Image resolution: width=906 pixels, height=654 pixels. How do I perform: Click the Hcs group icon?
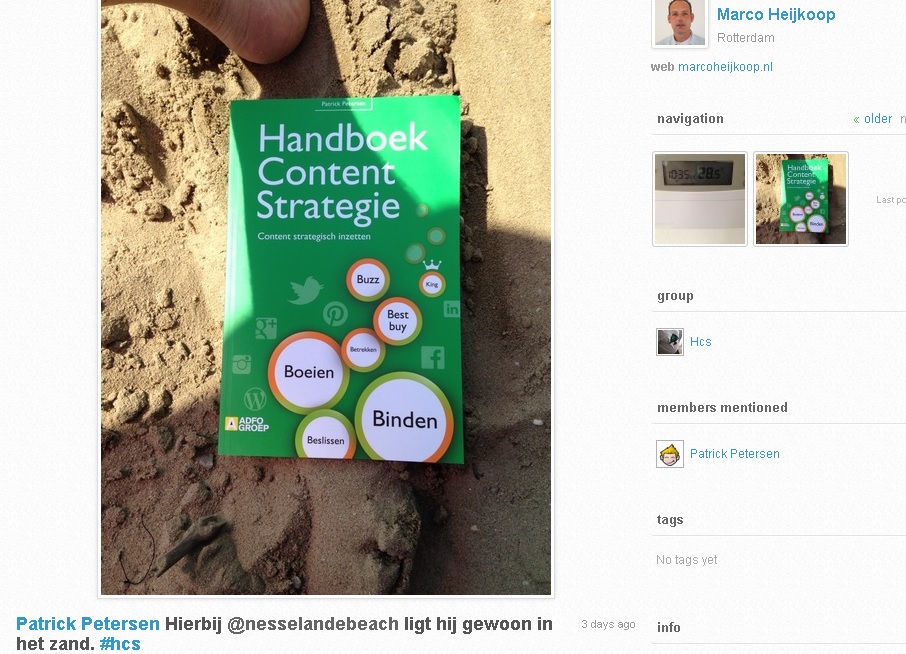pos(670,341)
